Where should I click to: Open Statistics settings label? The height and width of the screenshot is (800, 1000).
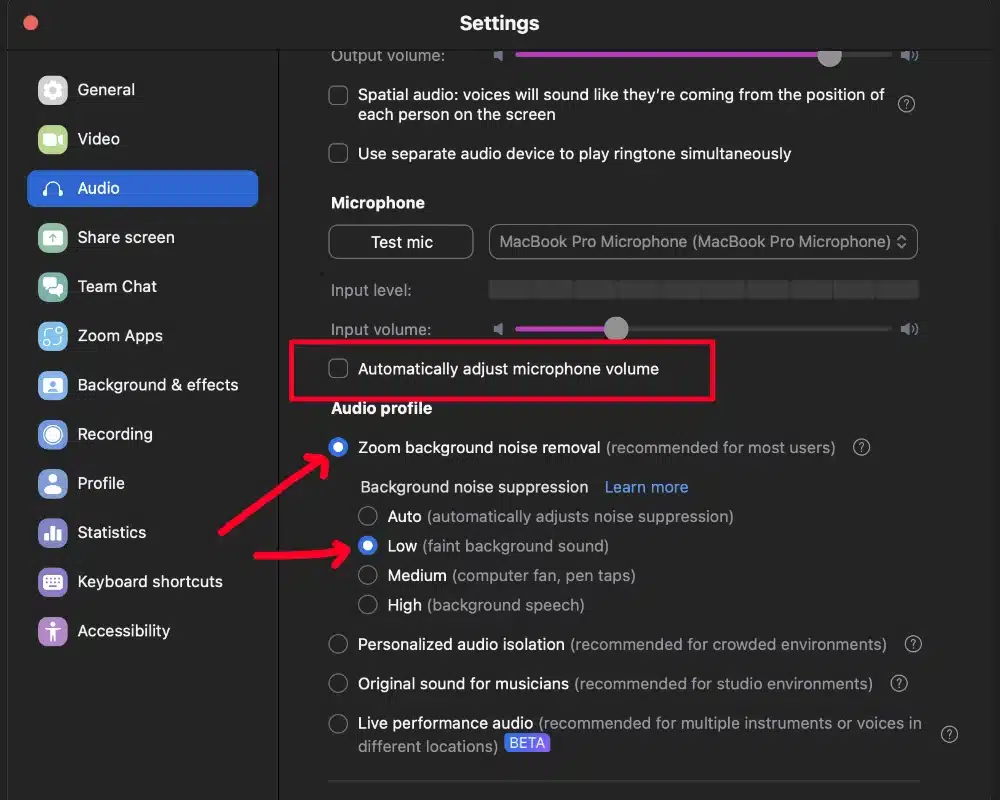[x=112, y=533]
